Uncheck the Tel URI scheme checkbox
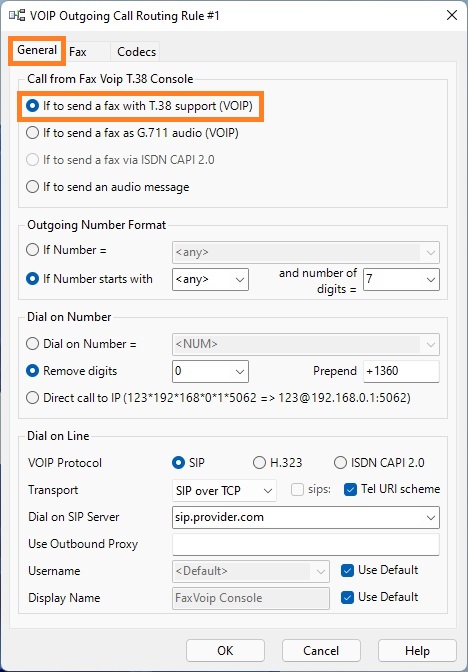 coord(350,490)
